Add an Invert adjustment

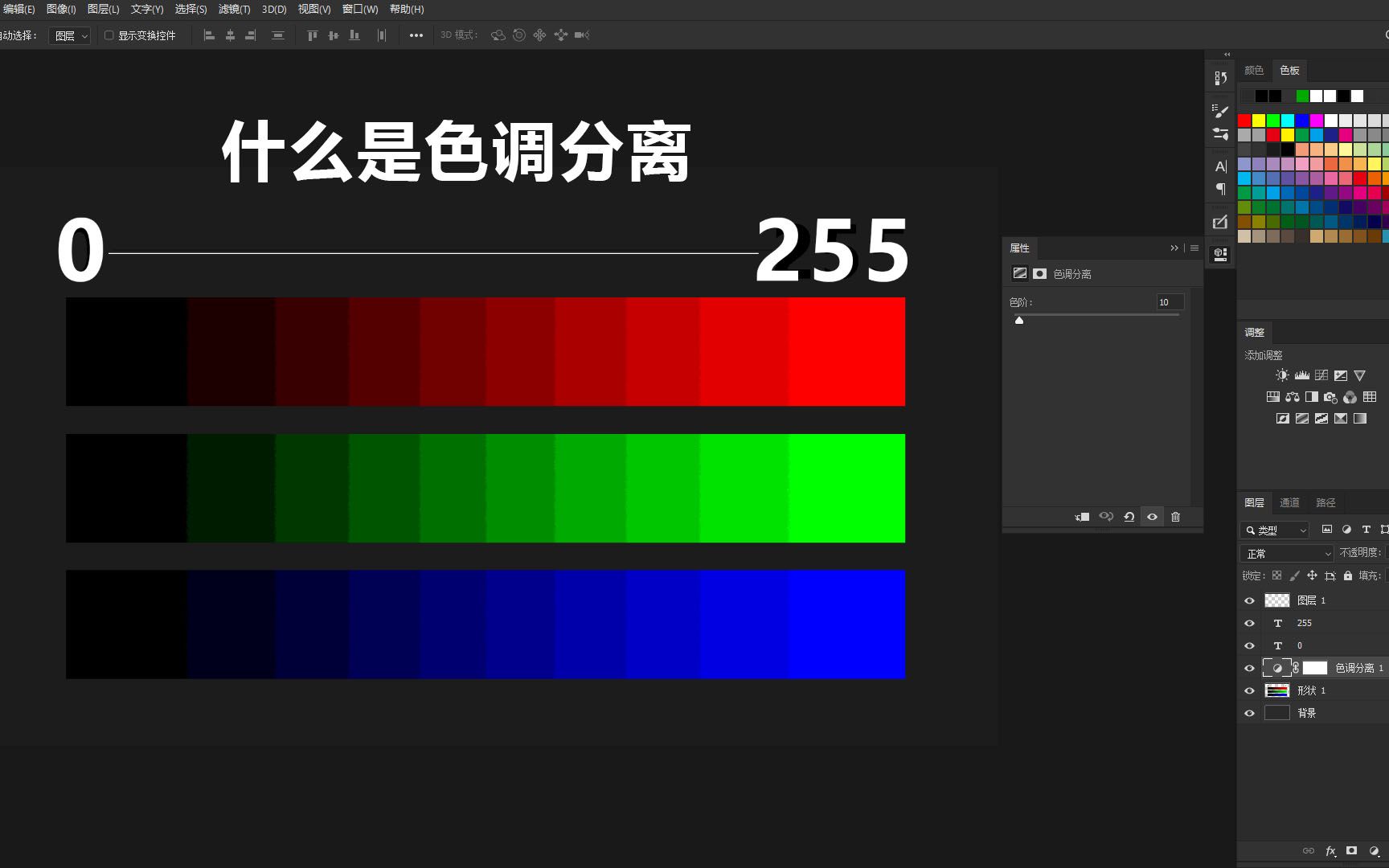click(1282, 419)
